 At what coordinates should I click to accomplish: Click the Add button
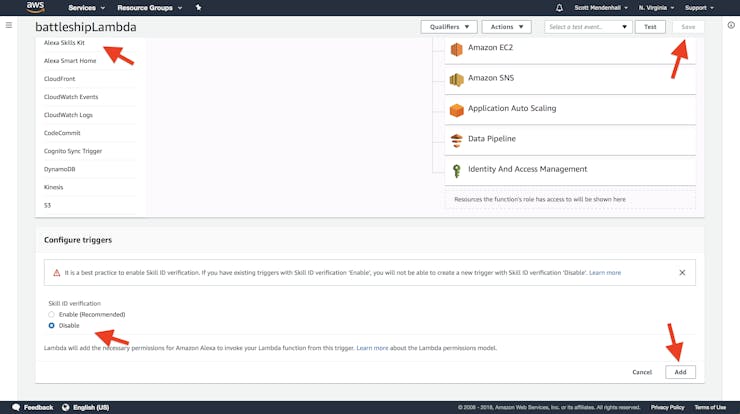[680, 372]
